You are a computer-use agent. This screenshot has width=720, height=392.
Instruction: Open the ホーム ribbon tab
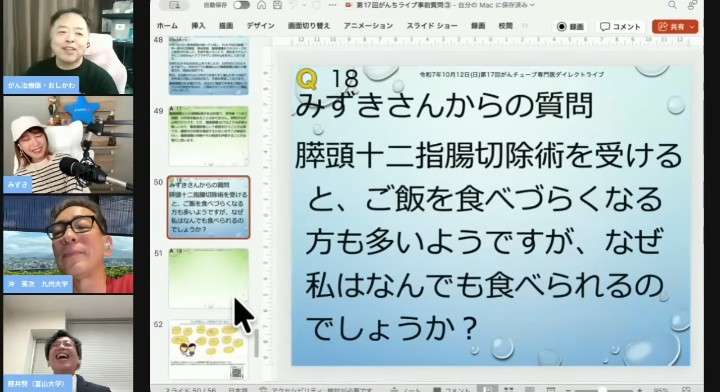[x=167, y=26]
